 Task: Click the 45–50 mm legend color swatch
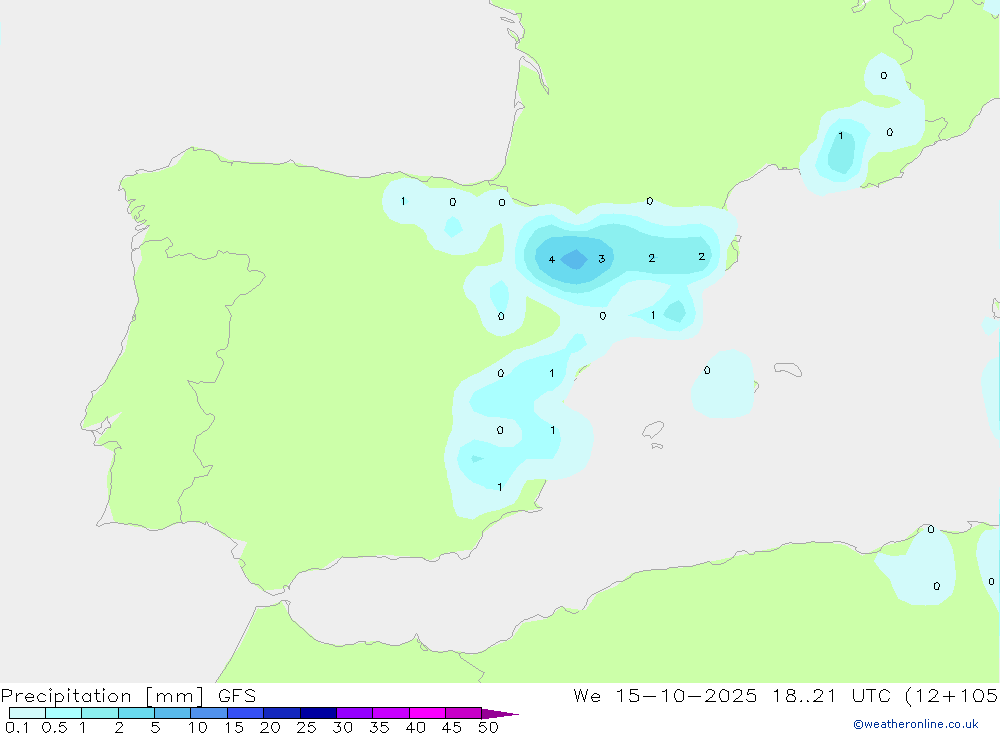coord(463,713)
